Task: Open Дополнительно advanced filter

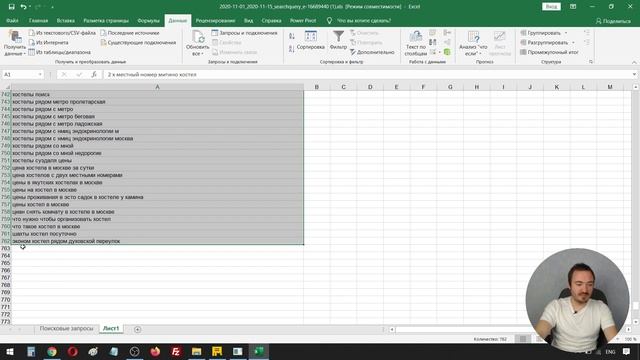Action: [x=372, y=52]
